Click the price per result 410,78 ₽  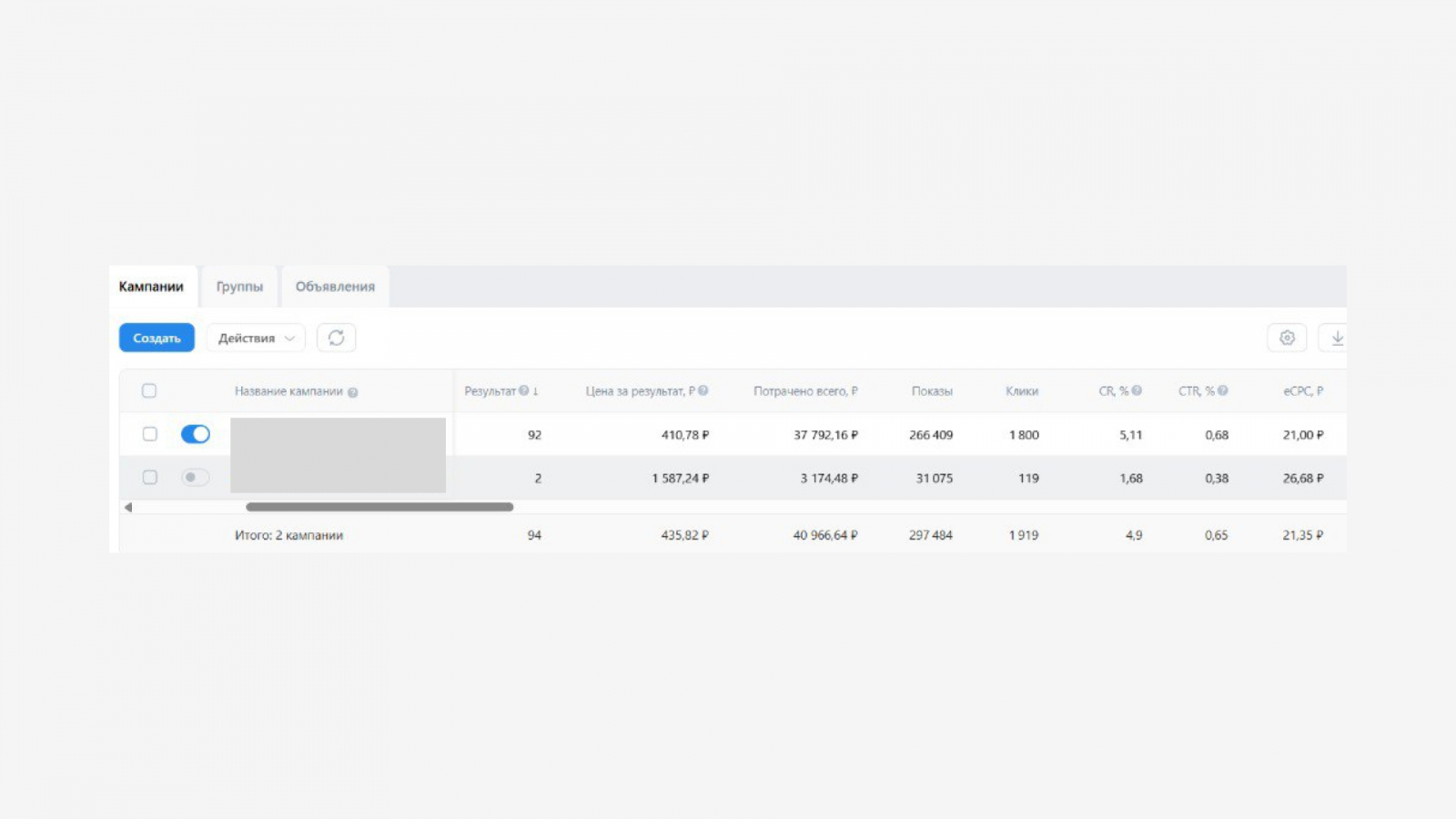pyautogui.click(x=685, y=435)
